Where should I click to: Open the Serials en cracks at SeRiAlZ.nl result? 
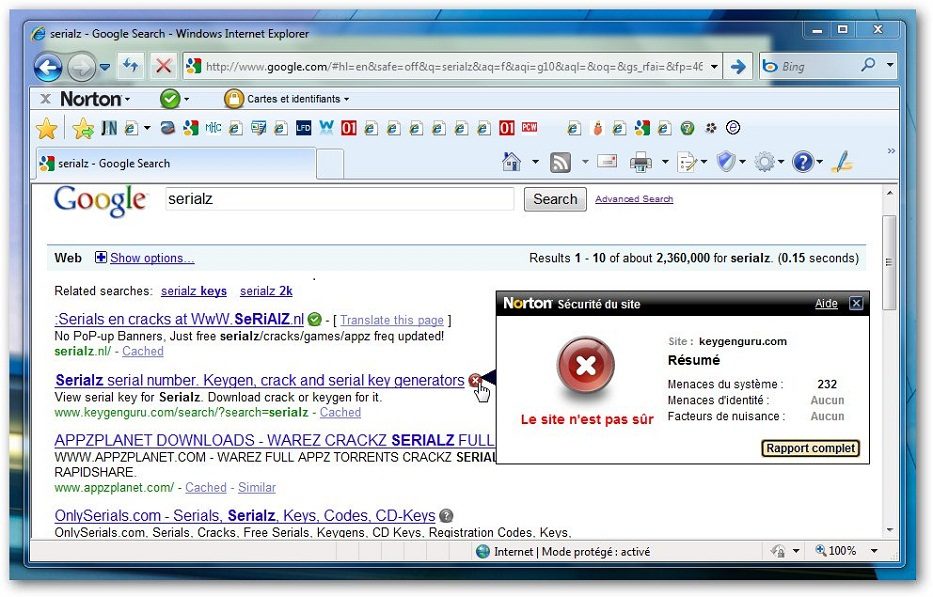179,320
